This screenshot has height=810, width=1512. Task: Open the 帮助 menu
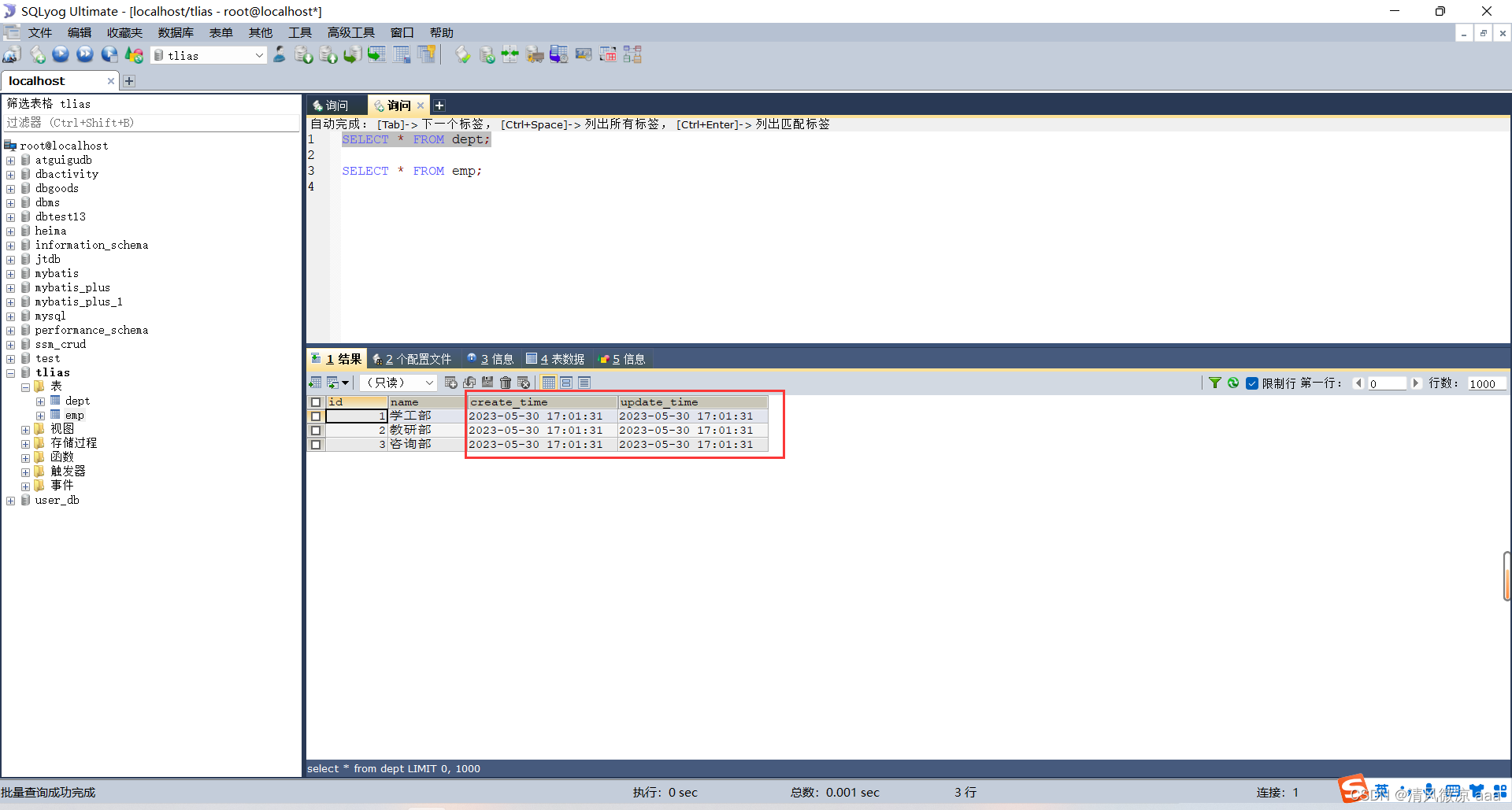(442, 32)
